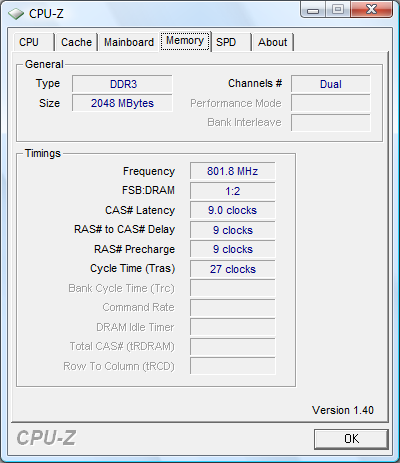Minimize the CPU-Z window
Image resolution: width=400 pixels, height=463 pixels.
(313, 11)
